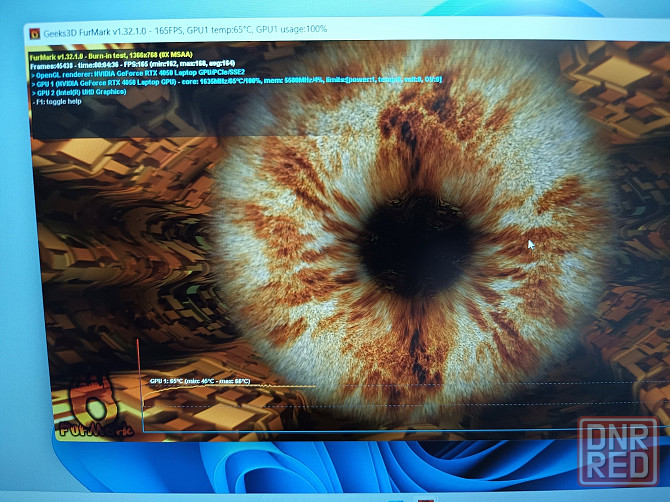Select the yellow 'Burn-in test, 1366x768' overlay line
This screenshot has width=670, height=502.
pyautogui.click(x=111, y=55)
